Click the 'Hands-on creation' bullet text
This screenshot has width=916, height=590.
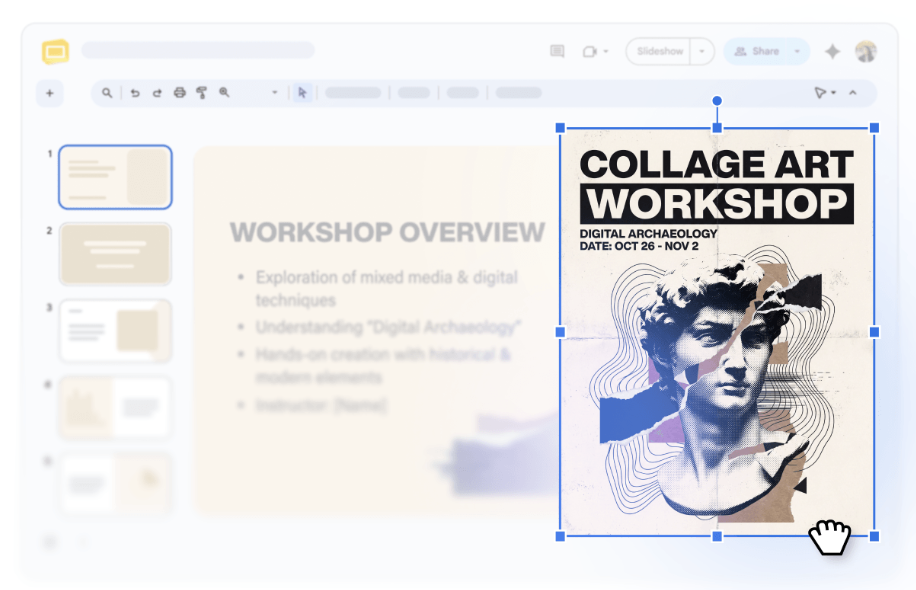[383, 366]
